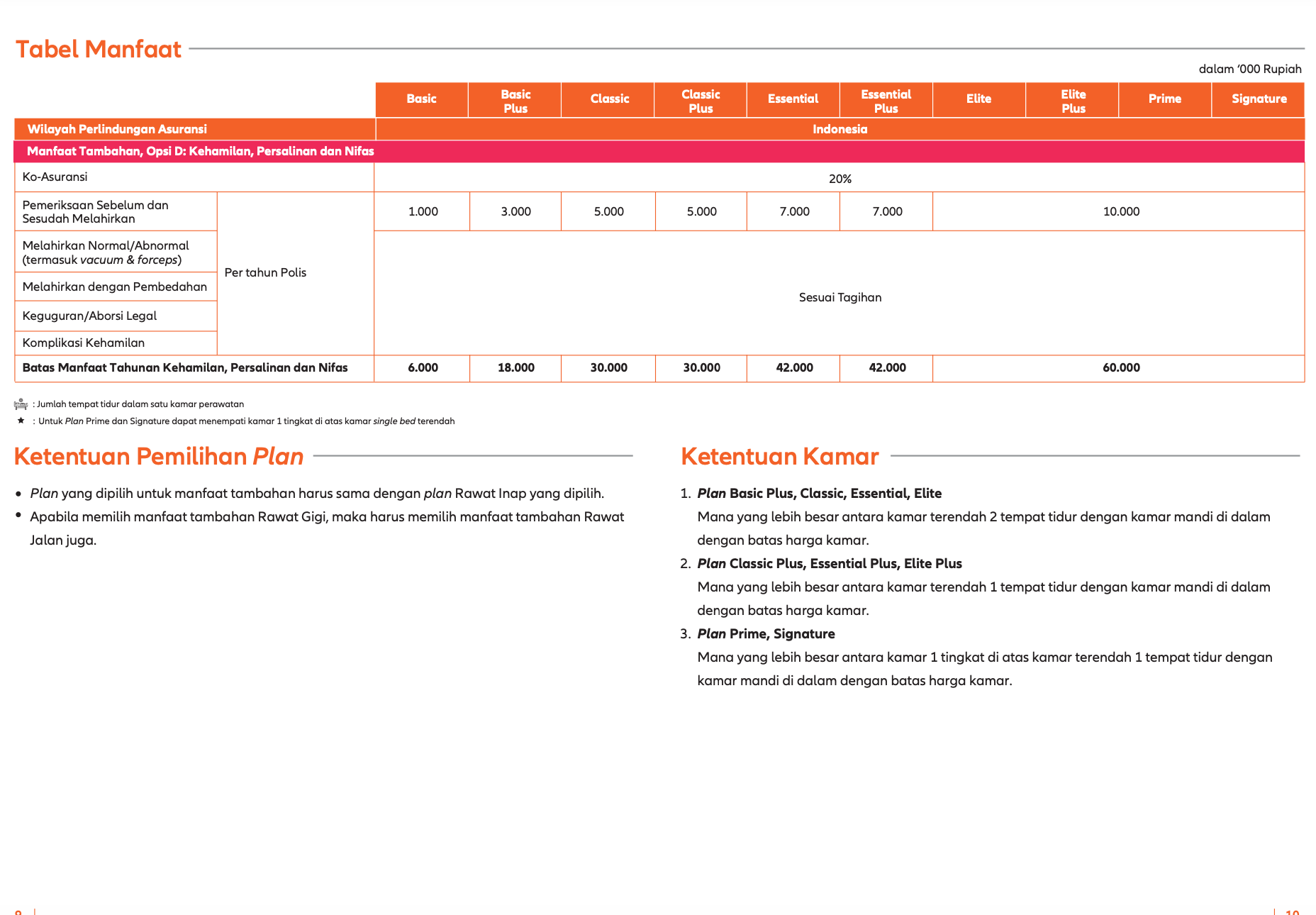Select the Sesuai Tagihan cell

[840, 297]
